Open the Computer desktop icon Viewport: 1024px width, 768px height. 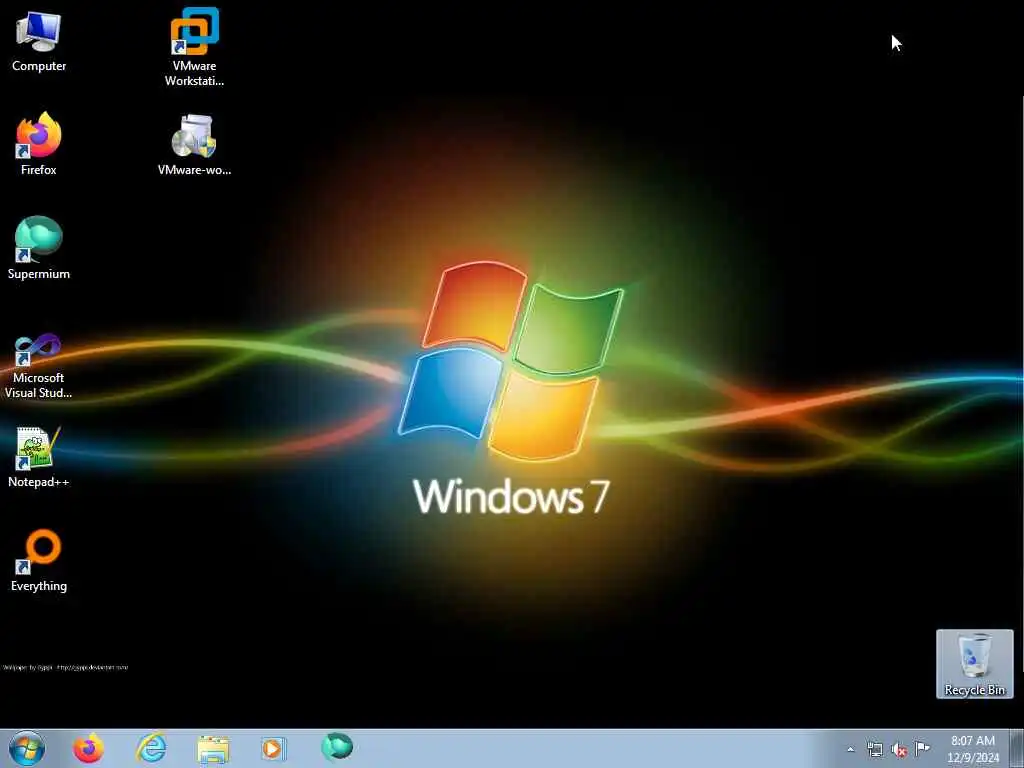tap(39, 42)
